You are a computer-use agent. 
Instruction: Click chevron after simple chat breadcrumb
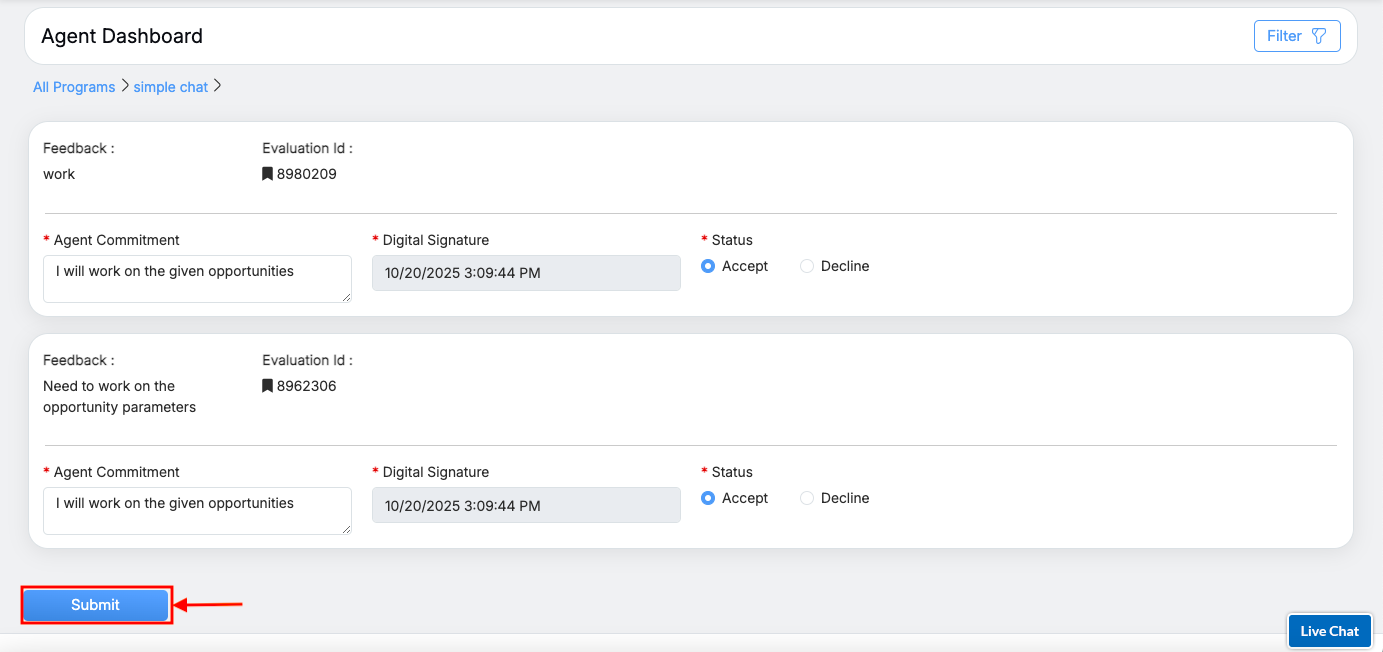tap(217, 86)
